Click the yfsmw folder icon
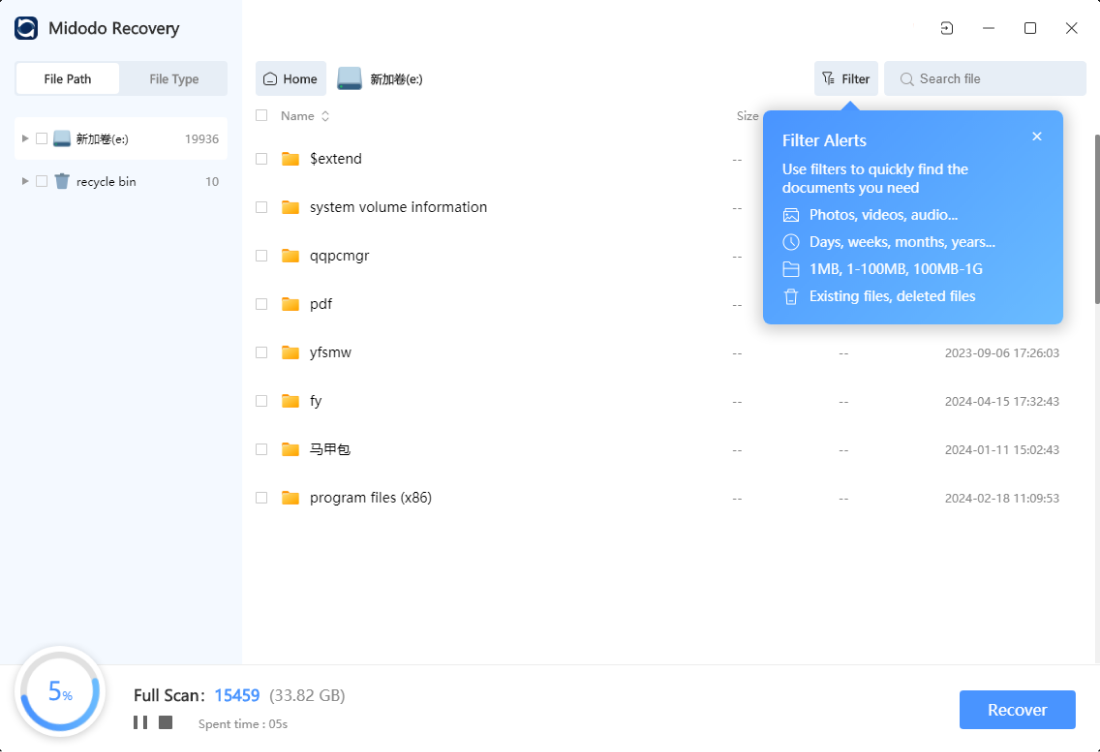 pos(290,353)
